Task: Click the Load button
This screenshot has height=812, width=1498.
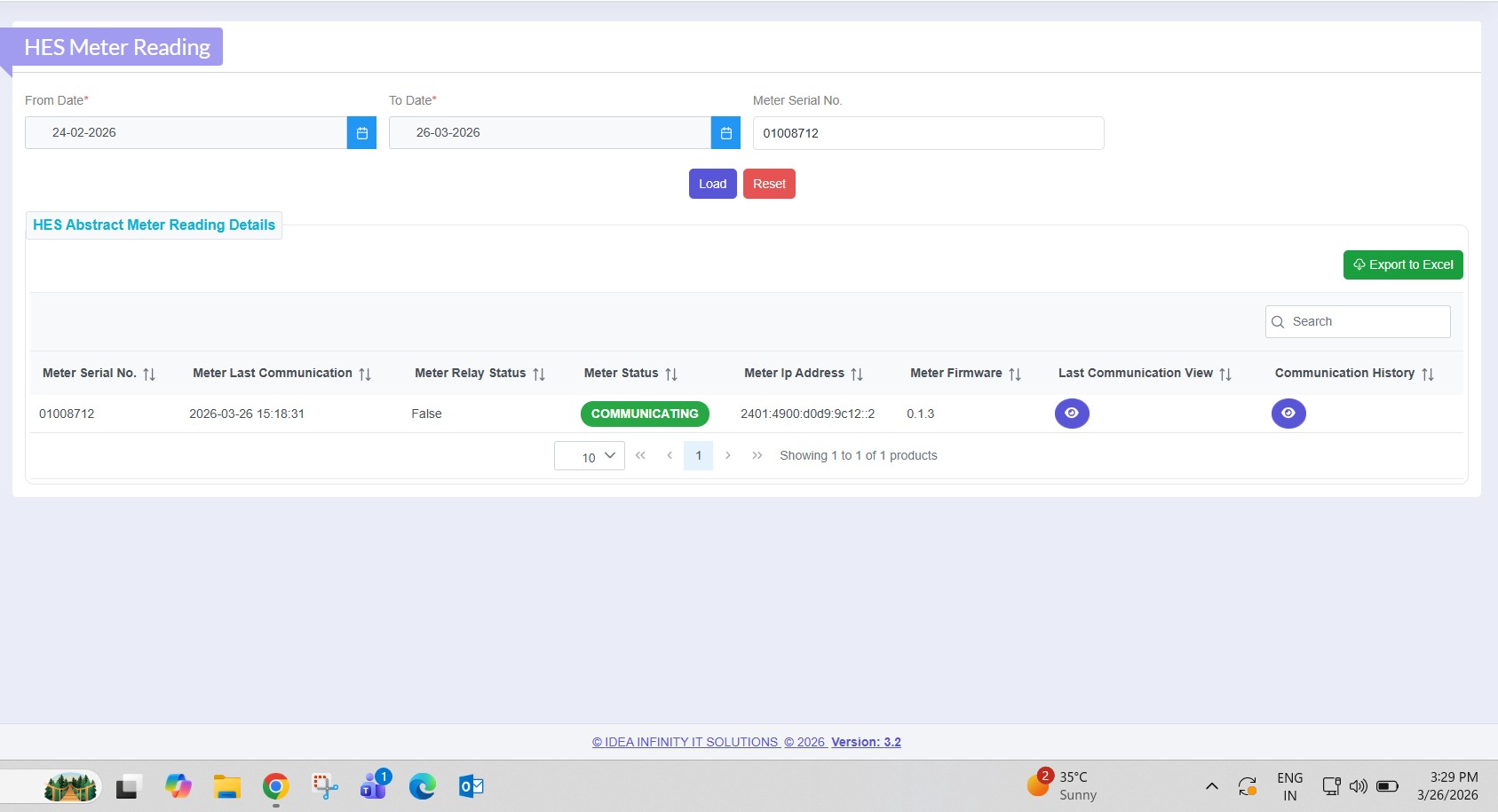Action: point(712,184)
